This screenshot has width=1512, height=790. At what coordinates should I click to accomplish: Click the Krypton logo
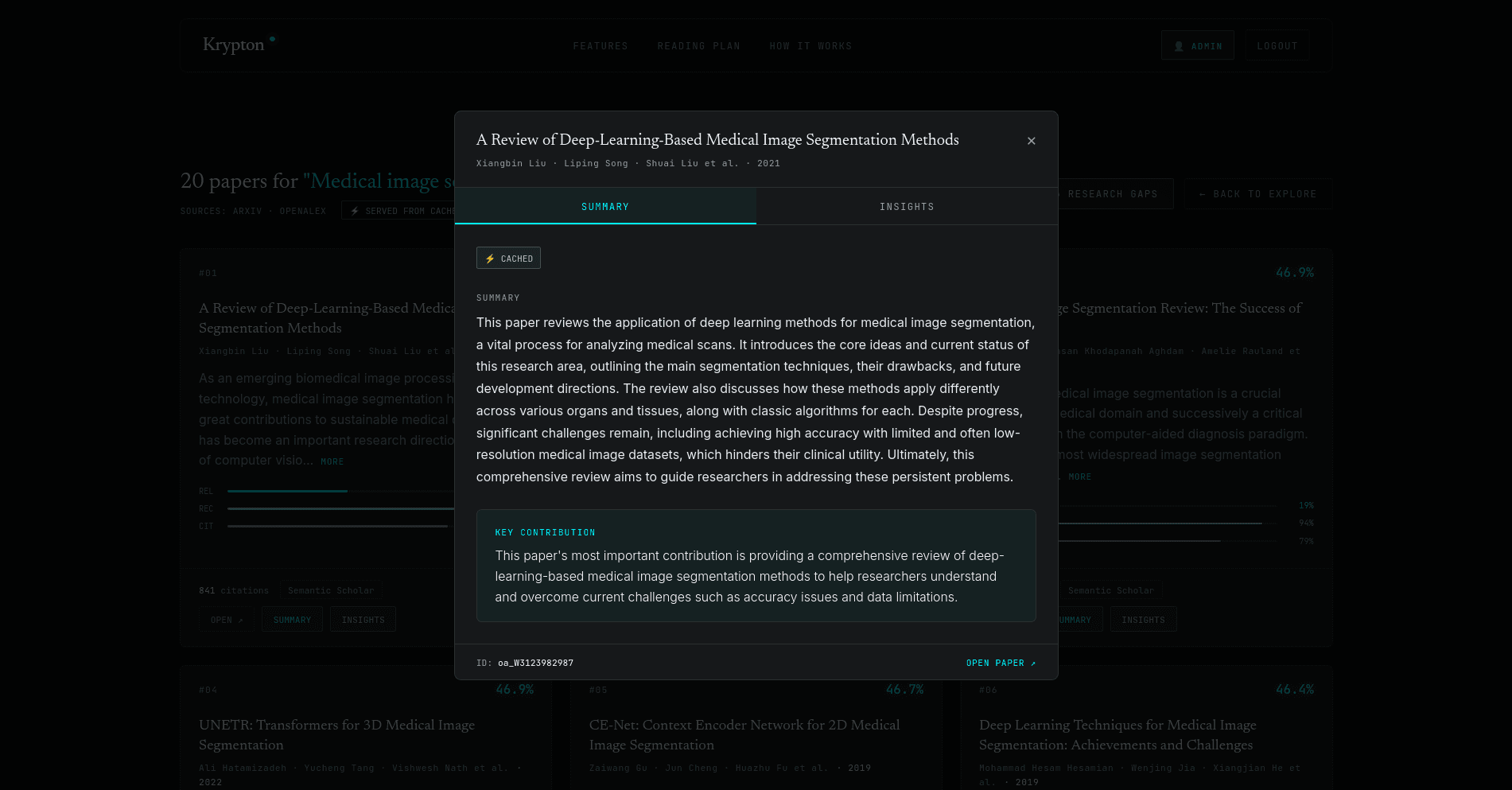239,45
